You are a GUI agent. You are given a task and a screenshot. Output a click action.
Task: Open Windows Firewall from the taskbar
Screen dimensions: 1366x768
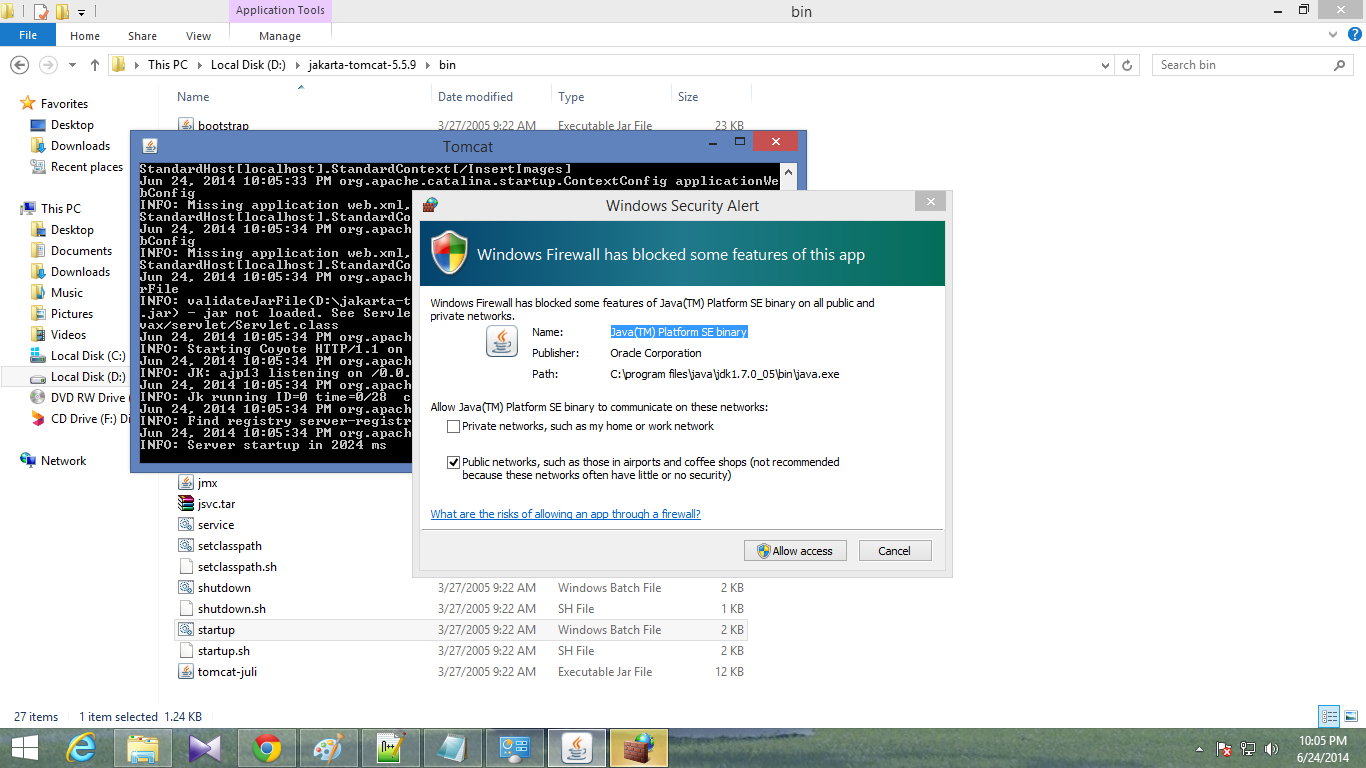click(637, 747)
